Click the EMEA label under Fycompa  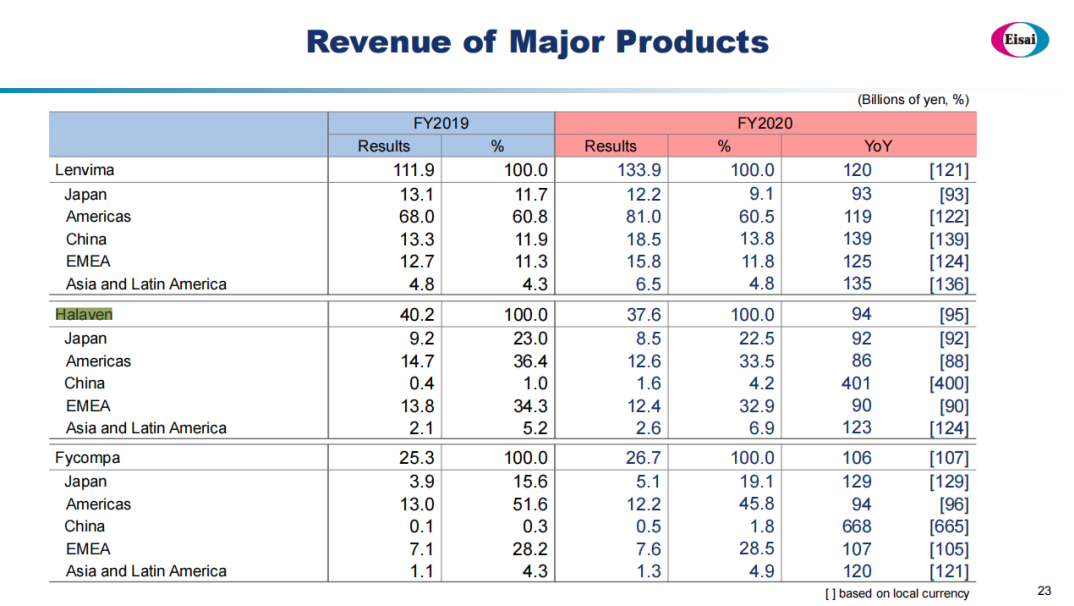coord(88,549)
